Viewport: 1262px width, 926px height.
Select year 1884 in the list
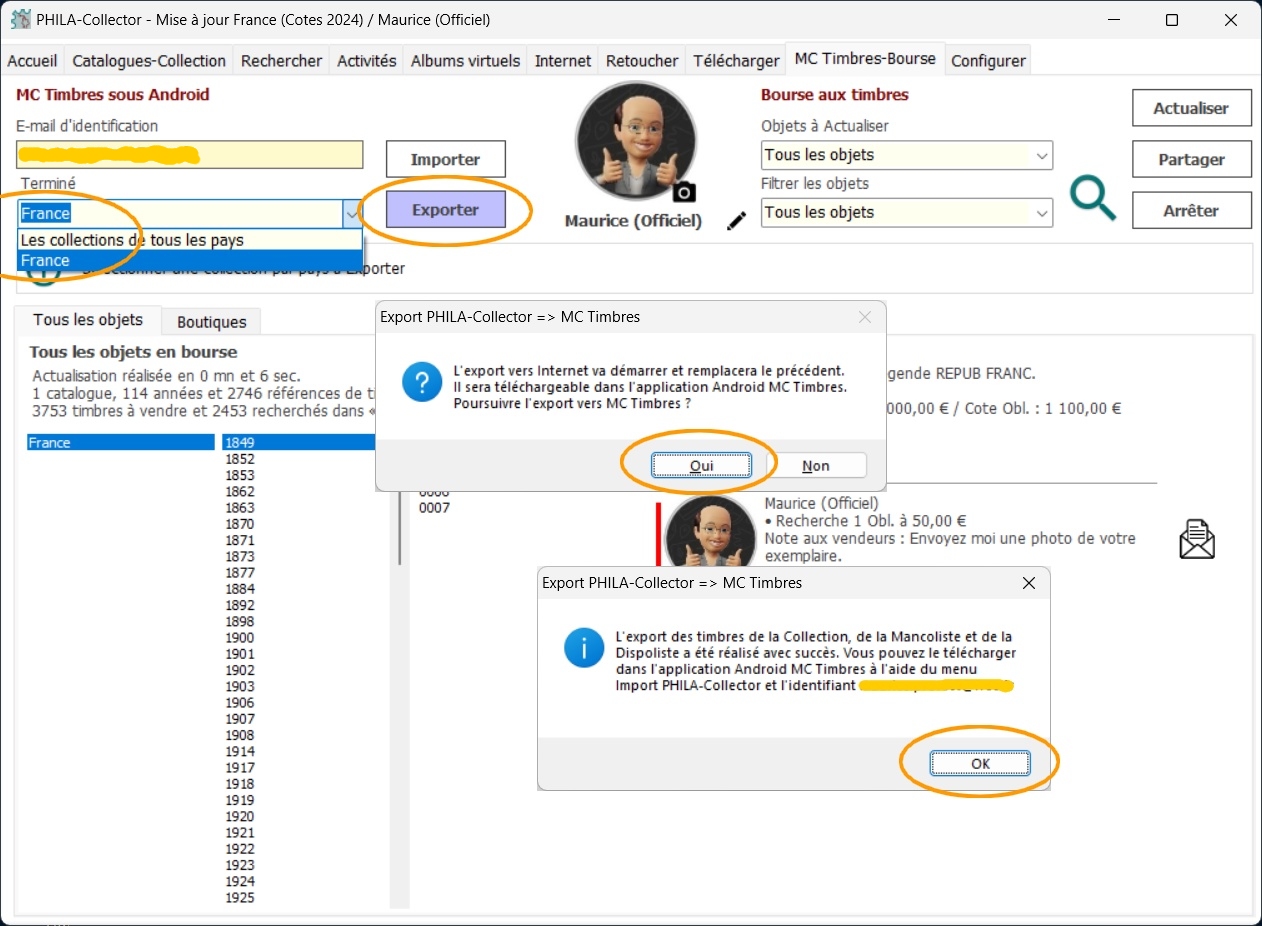click(x=240, y=589)
